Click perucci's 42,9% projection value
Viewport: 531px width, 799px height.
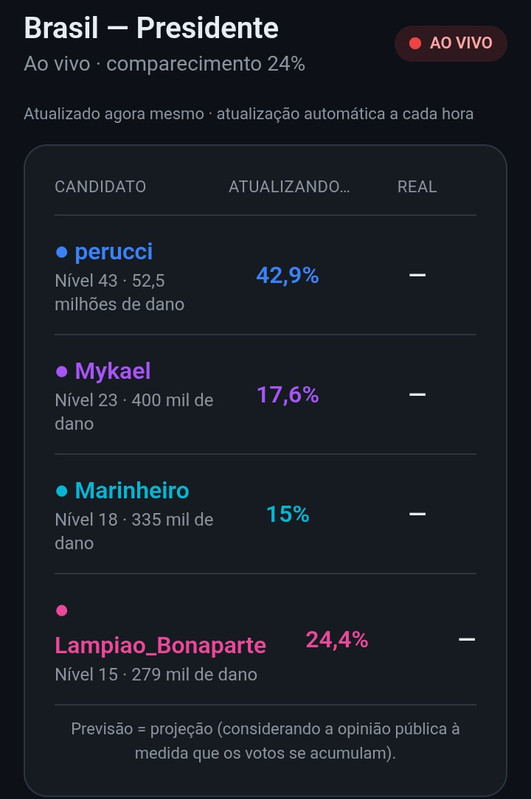(287, 276)
